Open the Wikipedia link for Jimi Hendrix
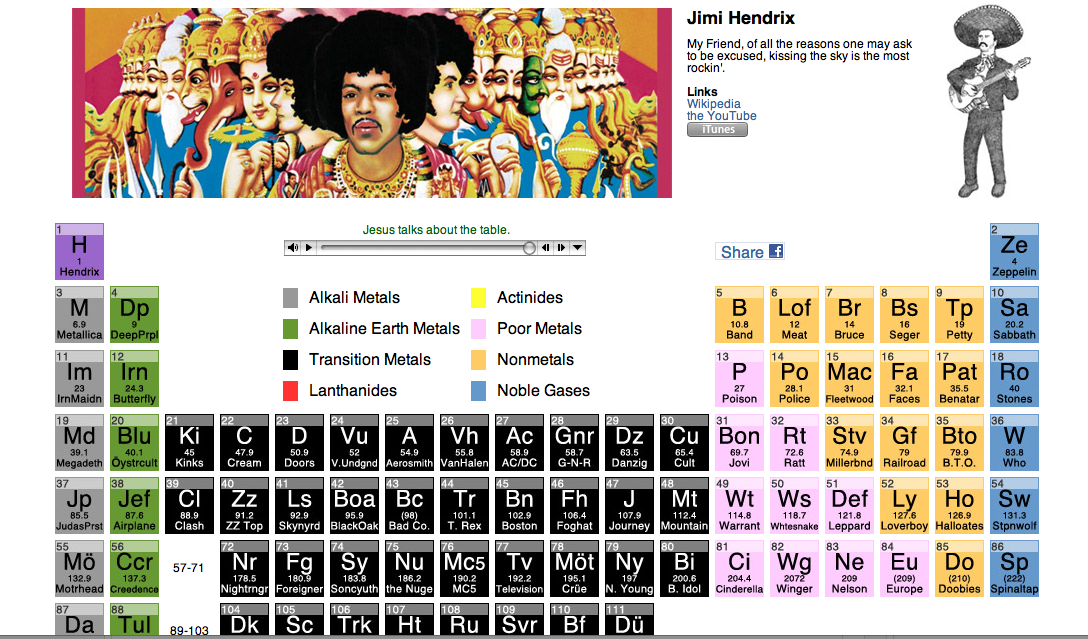 (x=713, y=104)
